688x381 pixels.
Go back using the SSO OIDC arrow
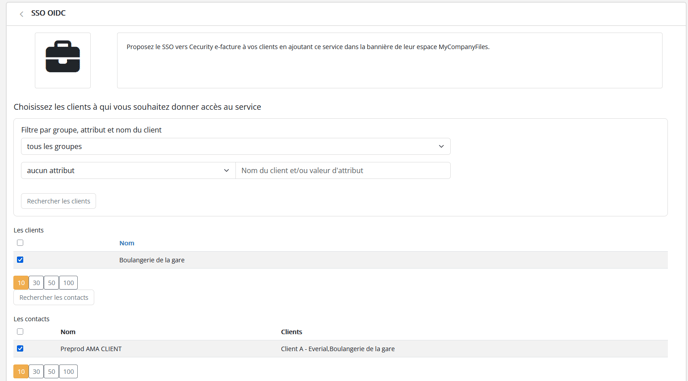21,14
